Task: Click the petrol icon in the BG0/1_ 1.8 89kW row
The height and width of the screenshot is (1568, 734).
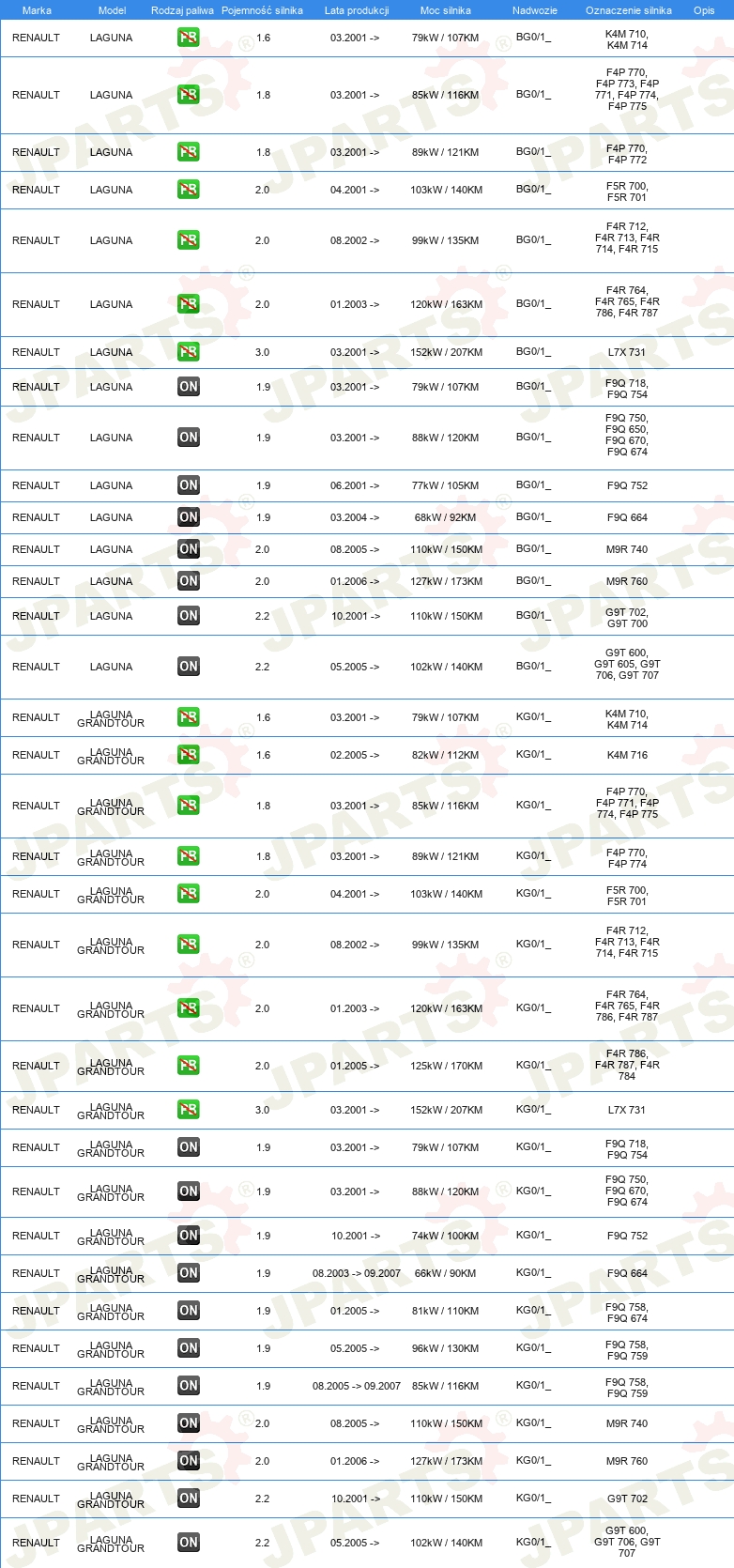Action: (x=189, y=152)
